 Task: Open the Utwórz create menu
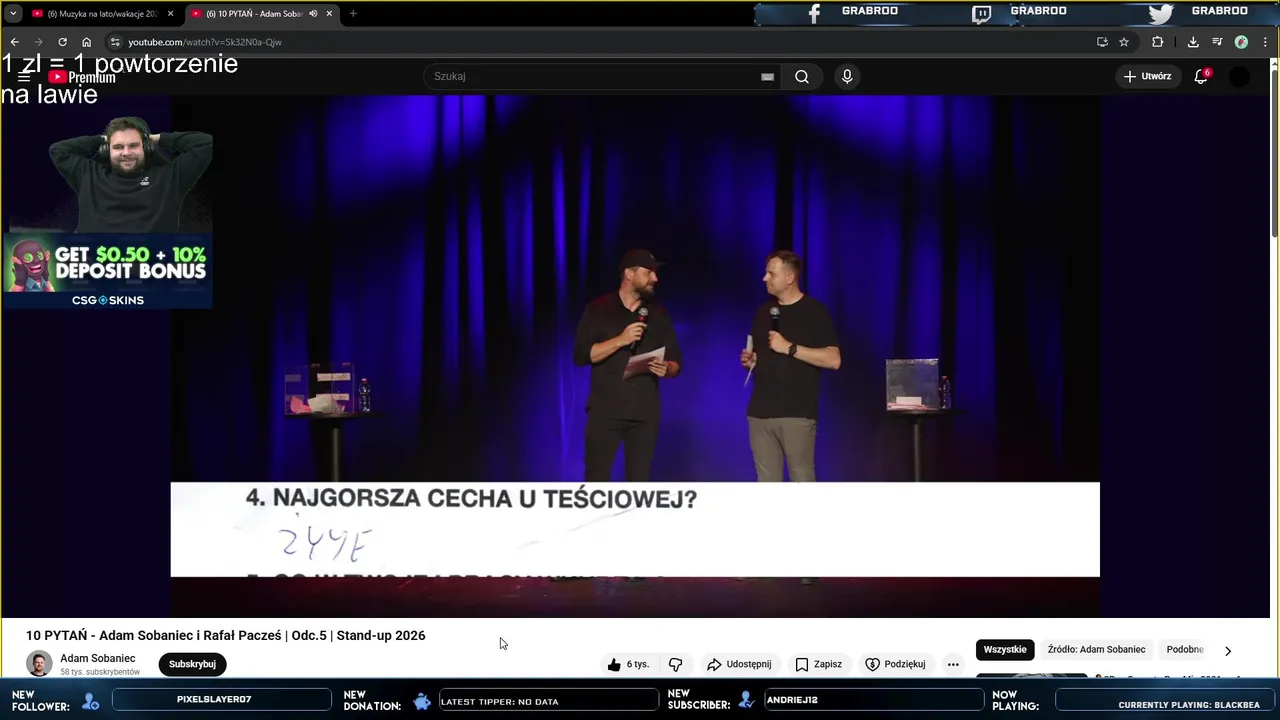[1147, 76]
